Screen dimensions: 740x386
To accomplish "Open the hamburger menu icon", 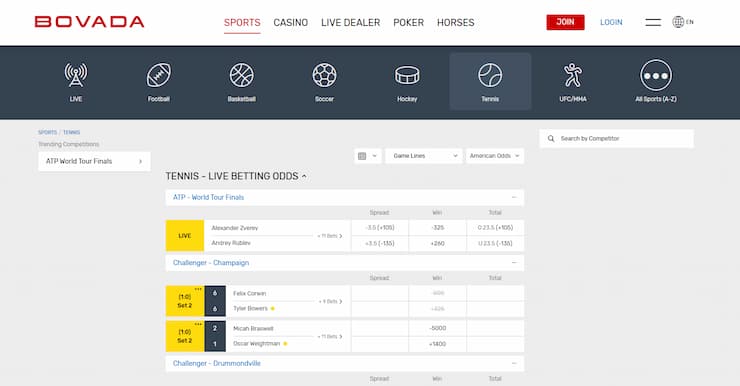I will click(653, 22).
